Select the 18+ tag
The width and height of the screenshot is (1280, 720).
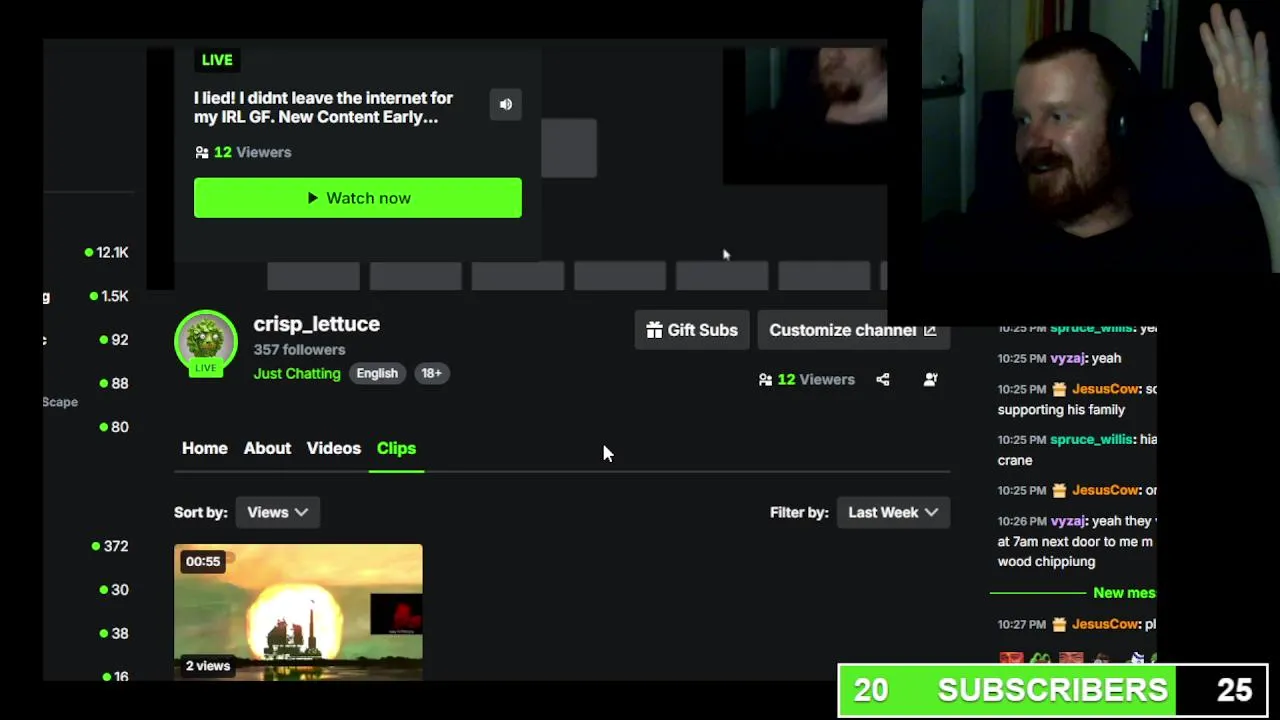click(431, 373)
